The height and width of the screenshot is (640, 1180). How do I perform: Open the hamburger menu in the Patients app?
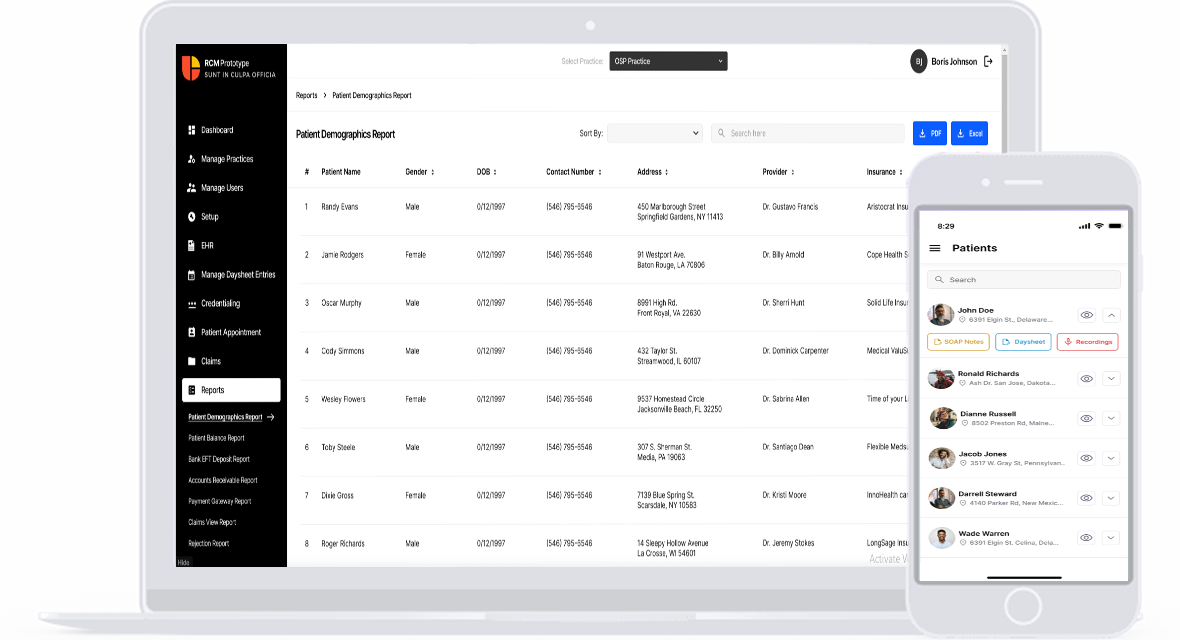[x=935, y=248]
